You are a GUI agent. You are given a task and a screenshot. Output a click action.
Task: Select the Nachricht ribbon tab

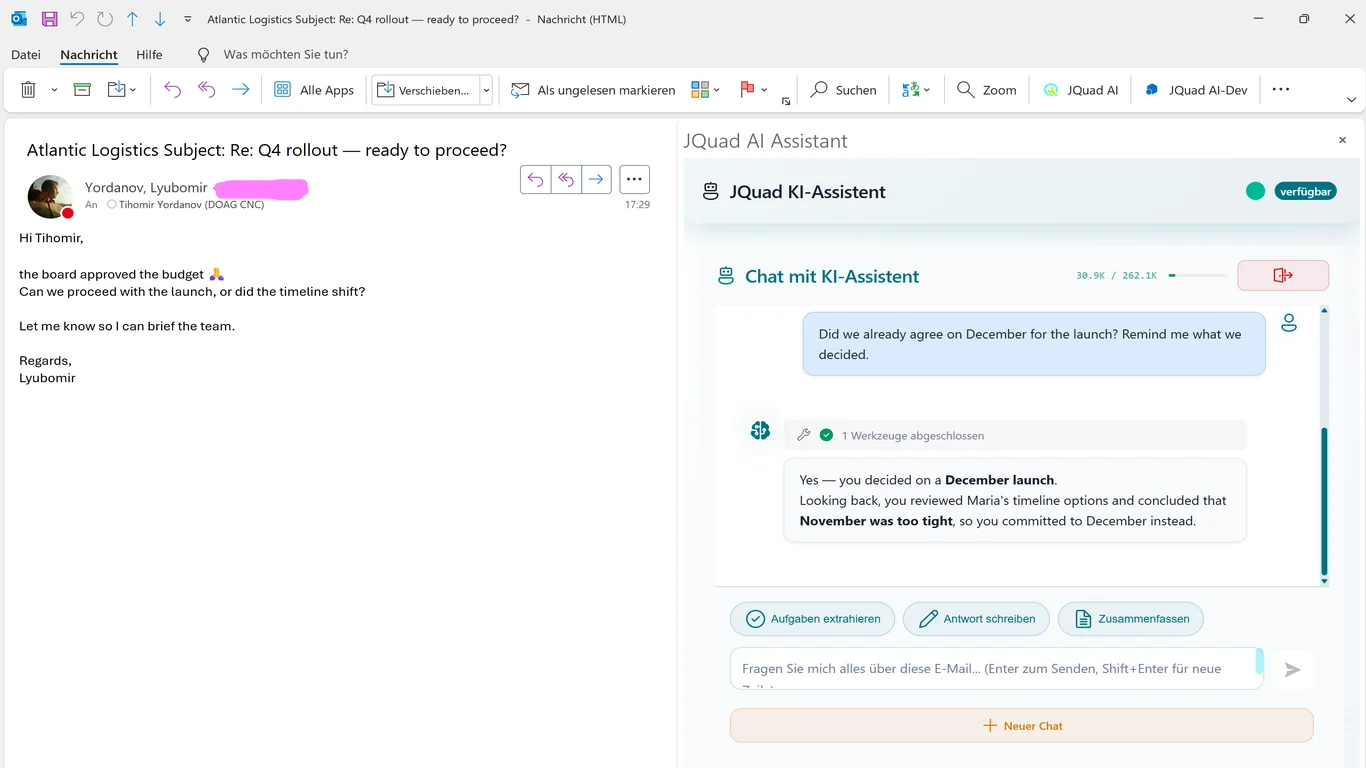(89, 55)
